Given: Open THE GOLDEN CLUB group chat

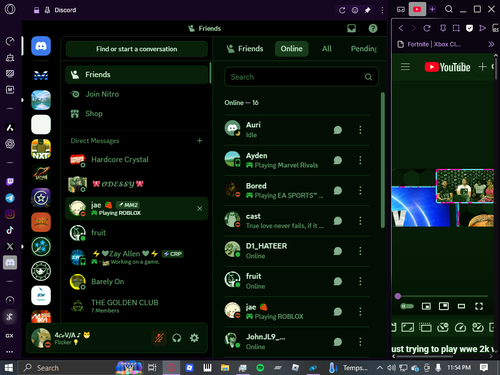Looking at the screenshot, I should (x=137, y=306).
